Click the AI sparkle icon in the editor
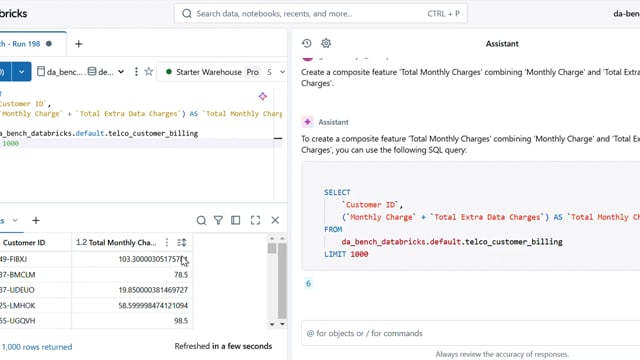 (262, 96)
